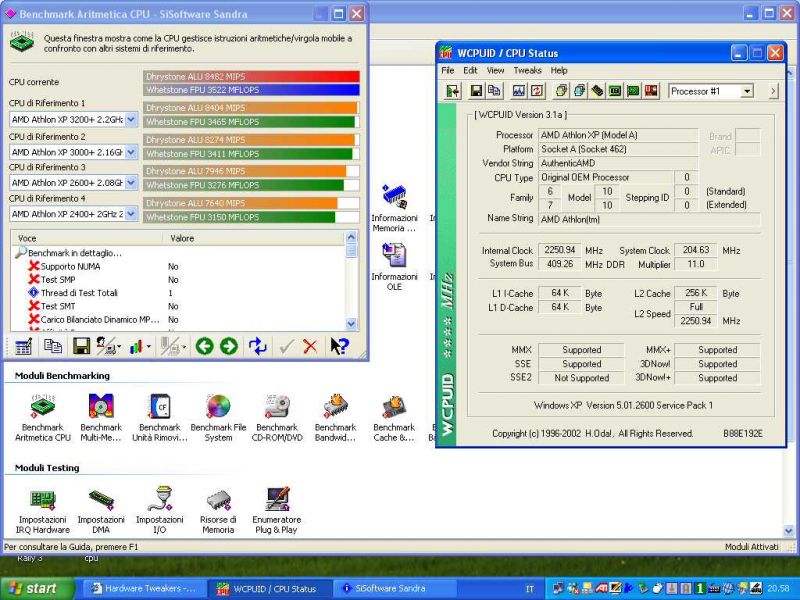Click the red board icon in WCPUID toolbar
Viewport: 800px width, 600px height.
(x=651, y=91)
